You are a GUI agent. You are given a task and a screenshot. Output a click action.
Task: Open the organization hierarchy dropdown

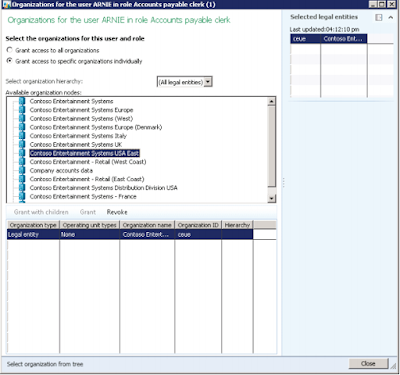pos(208,82)
